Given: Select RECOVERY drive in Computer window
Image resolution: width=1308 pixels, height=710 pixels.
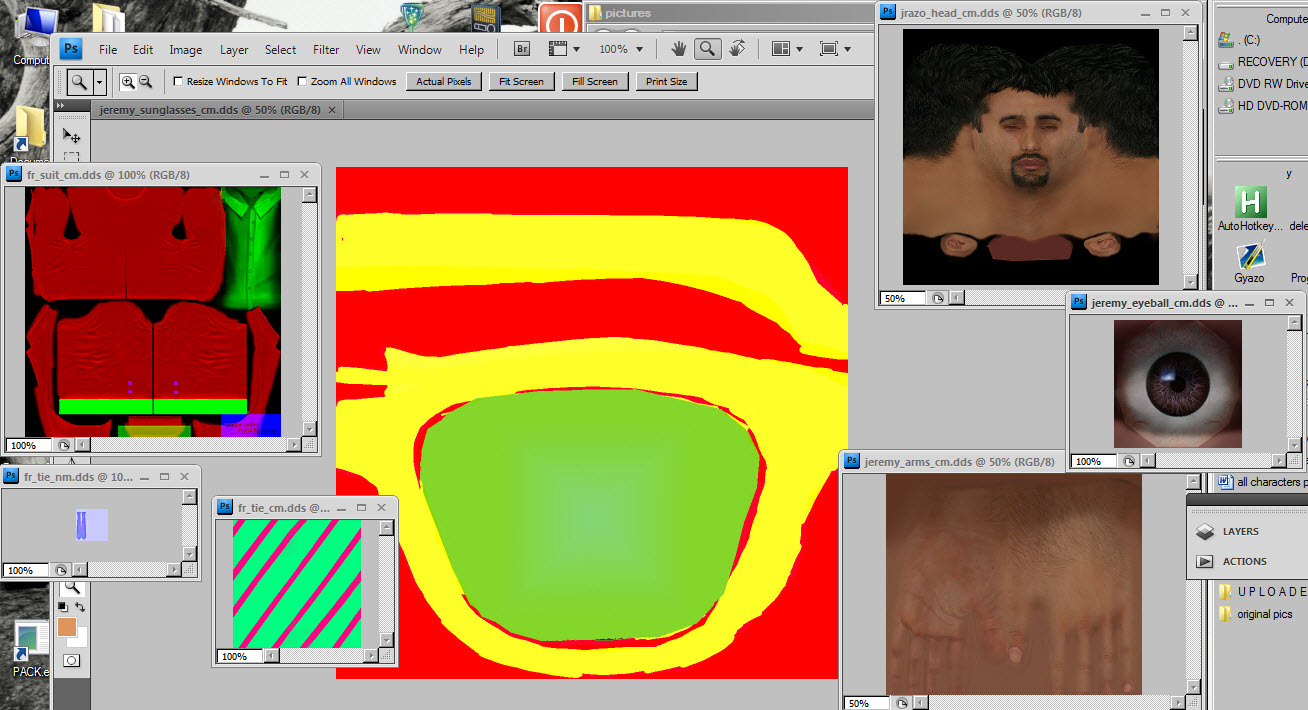Looking at the screenshot, I should tap(1262, 62).
